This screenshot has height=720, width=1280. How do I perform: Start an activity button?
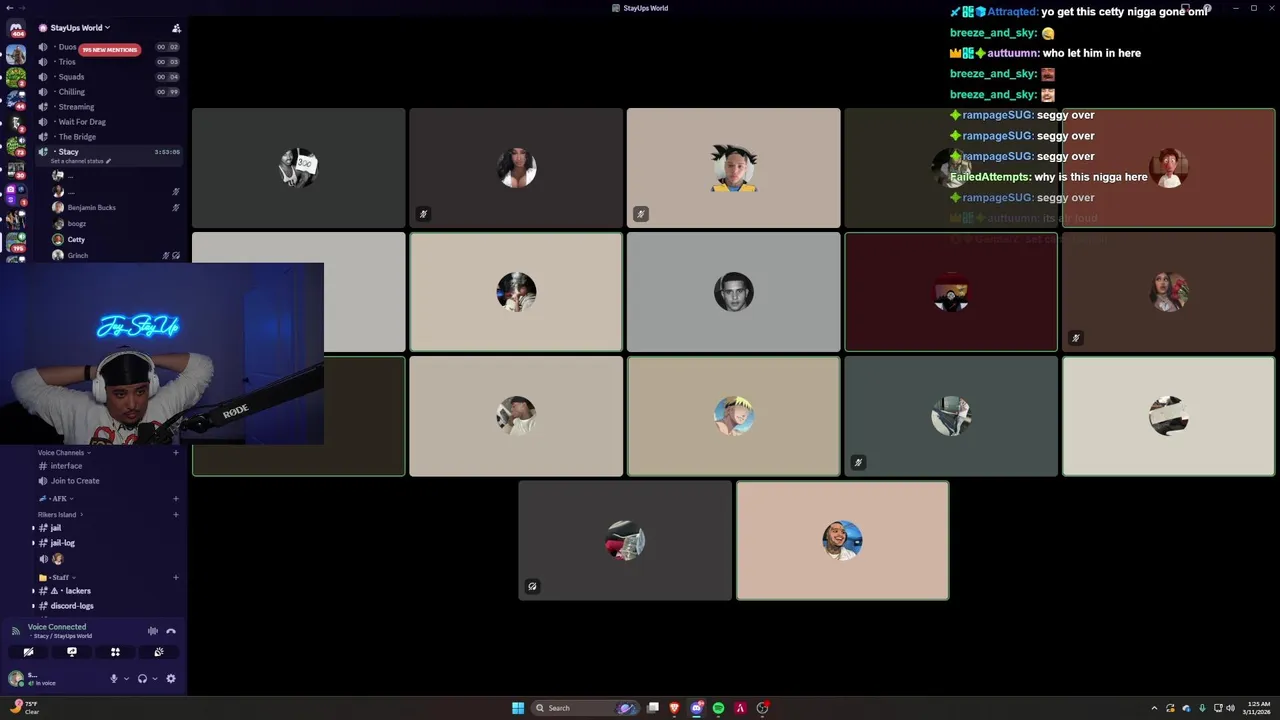[x=115, y=652]
